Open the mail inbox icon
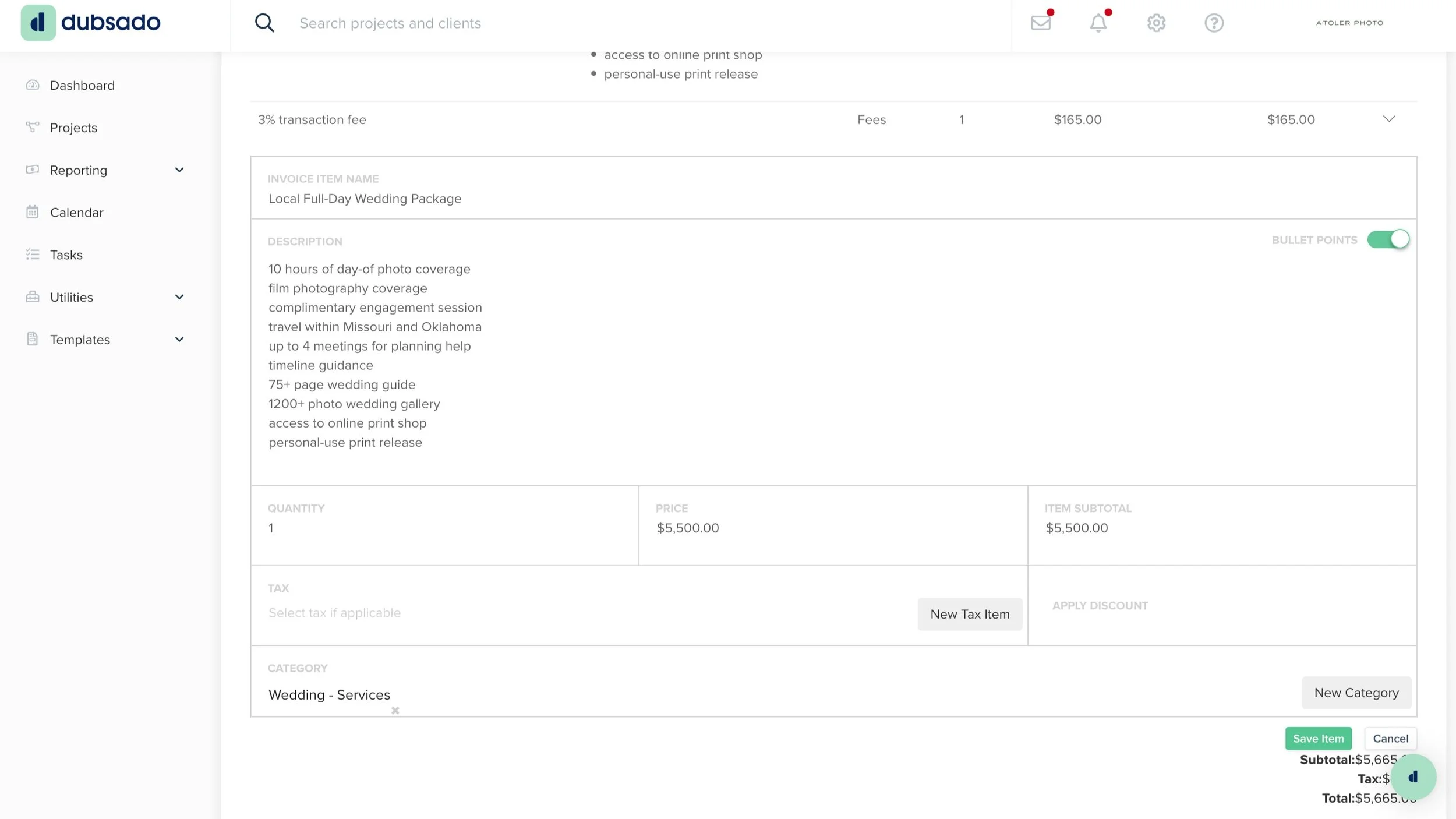 pos(1041,23)
